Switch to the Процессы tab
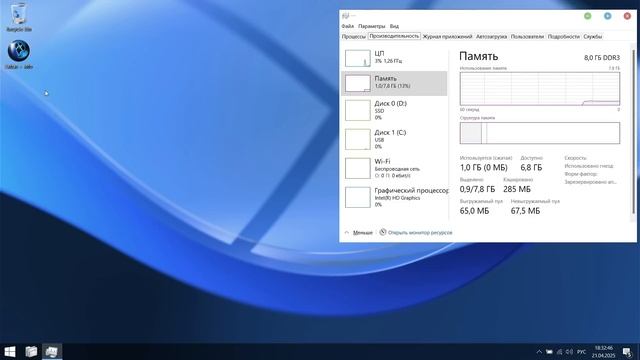This screenshot has width=640, height=360. click(353, 37)
